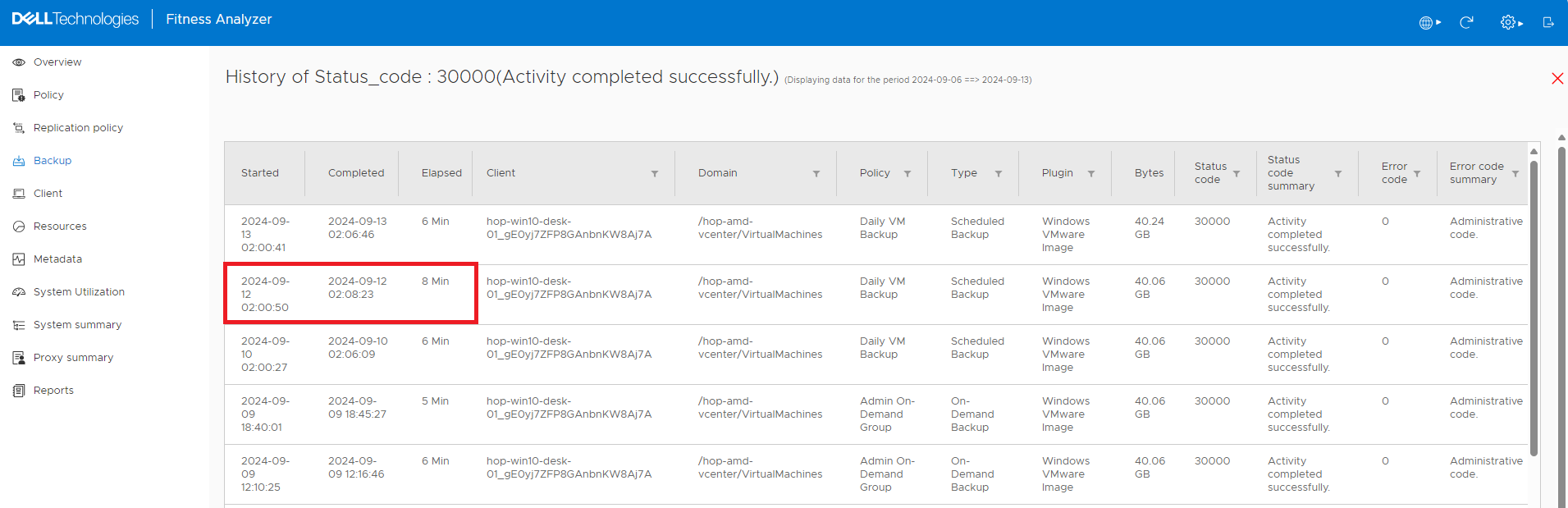Click the Replication policy icon
The width and height of the screenshot is (1568, 508).
pos(19,128)
